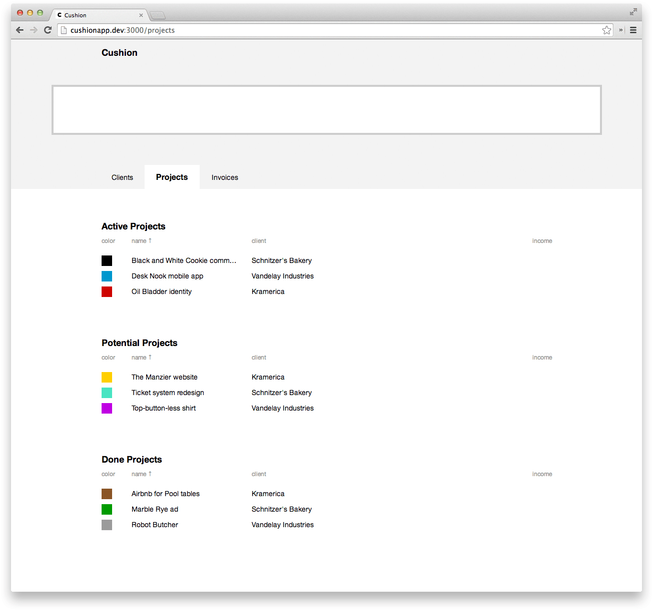The height and width of the screenshot is (610, 653).
Task: Bookmark this page with the star icon
Action: click(606, 30)
